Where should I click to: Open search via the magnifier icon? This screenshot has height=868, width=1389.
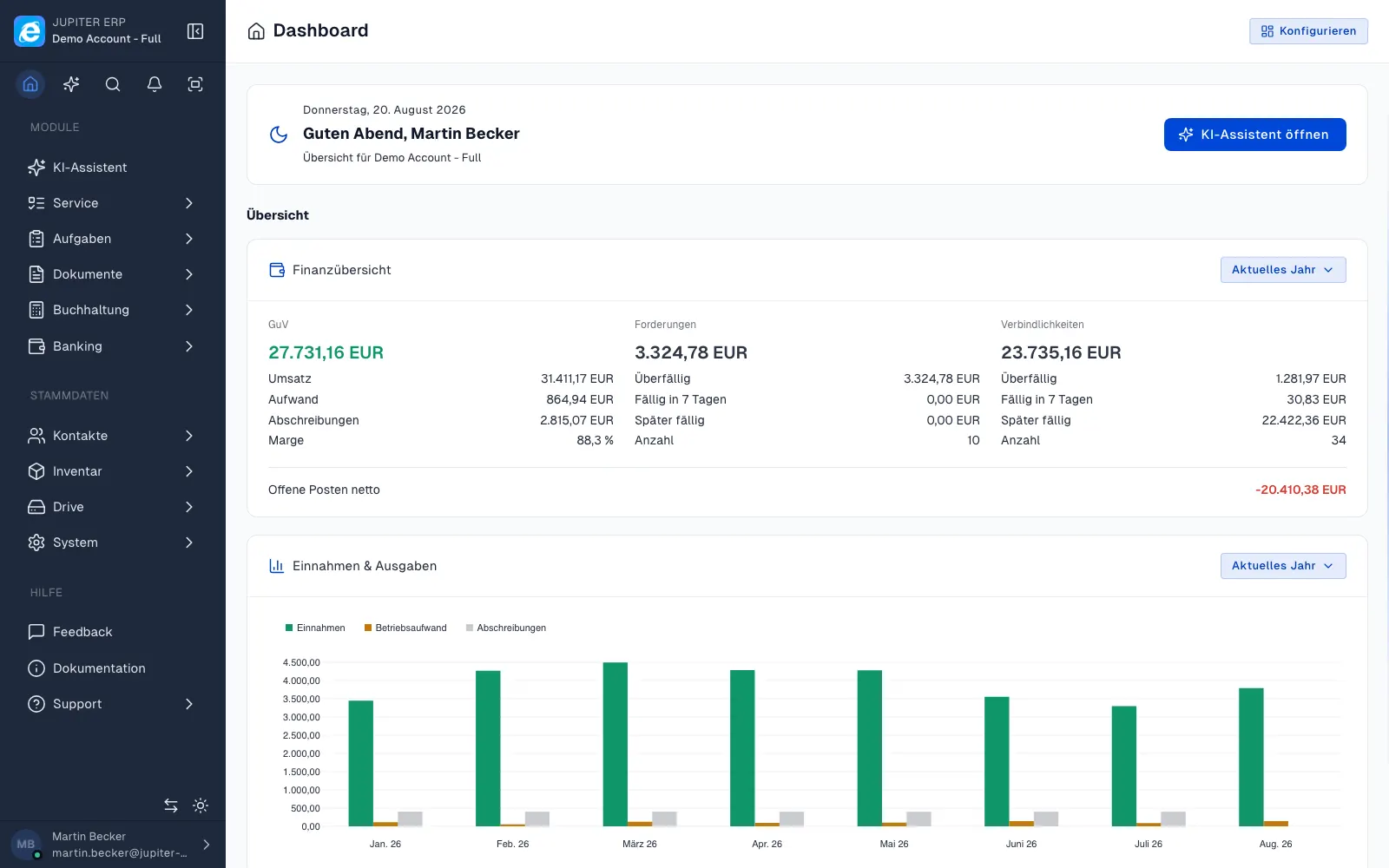pos(113,84)
